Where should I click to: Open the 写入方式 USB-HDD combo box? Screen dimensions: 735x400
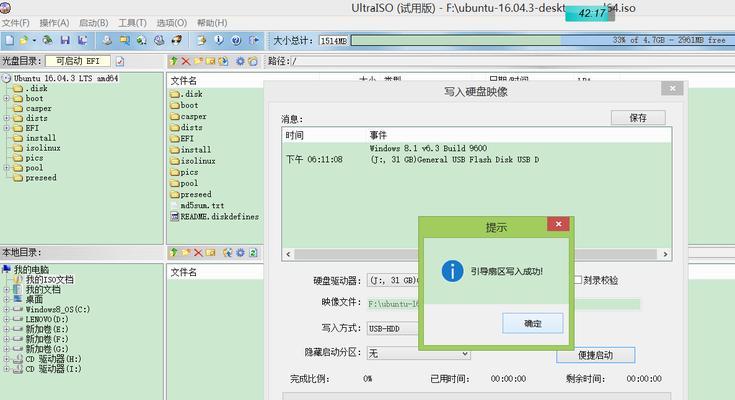392,328
